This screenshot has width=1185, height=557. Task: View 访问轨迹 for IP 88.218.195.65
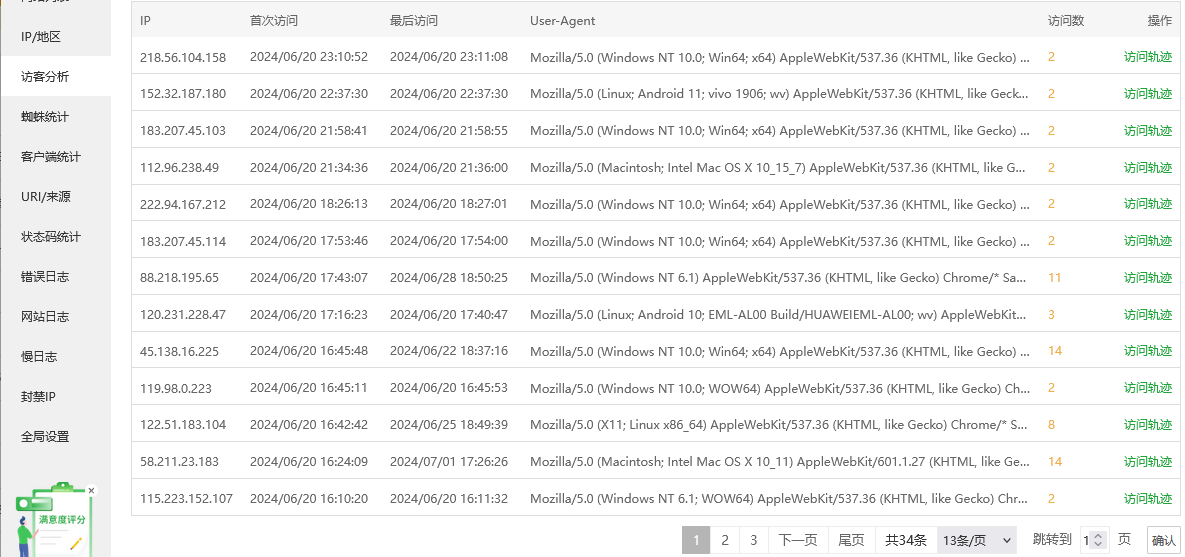tap(1147, 277)
